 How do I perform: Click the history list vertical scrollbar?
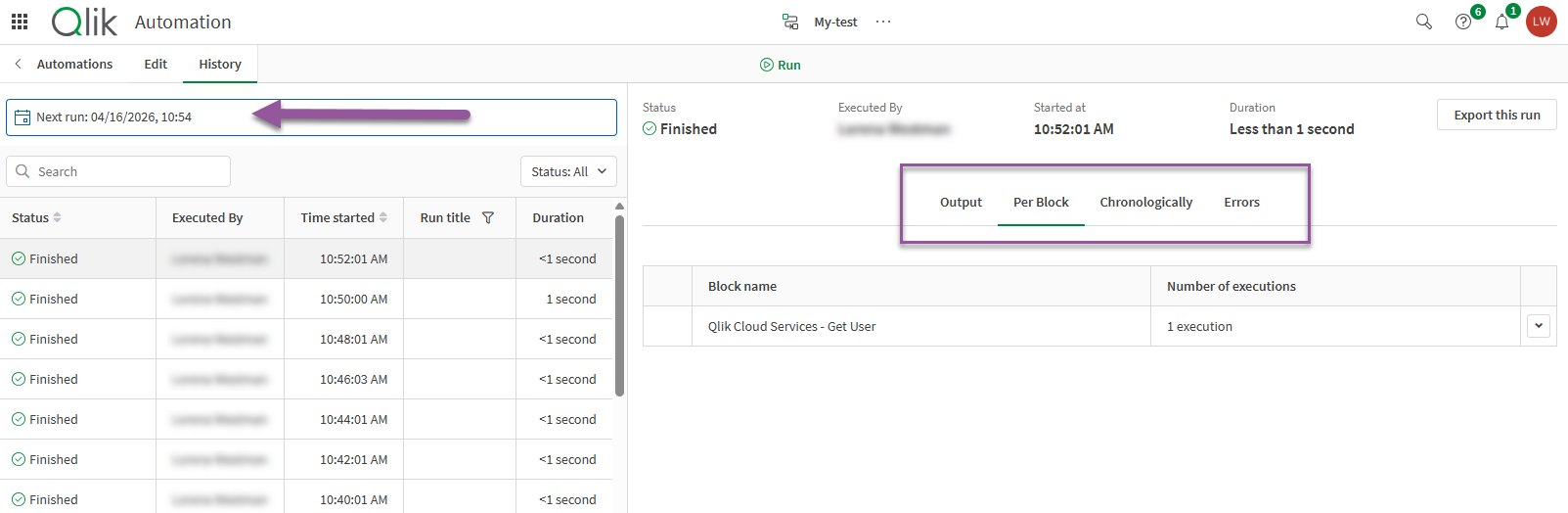click(619, 305)
